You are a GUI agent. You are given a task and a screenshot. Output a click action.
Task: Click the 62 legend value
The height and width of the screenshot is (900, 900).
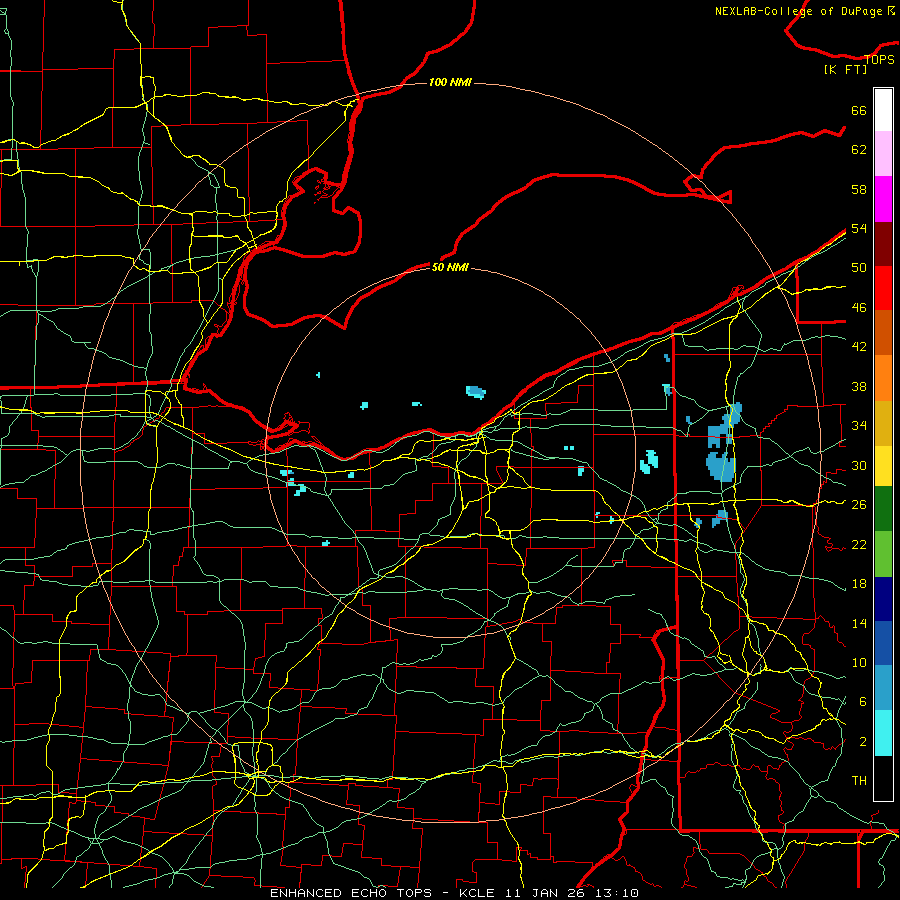859,150
